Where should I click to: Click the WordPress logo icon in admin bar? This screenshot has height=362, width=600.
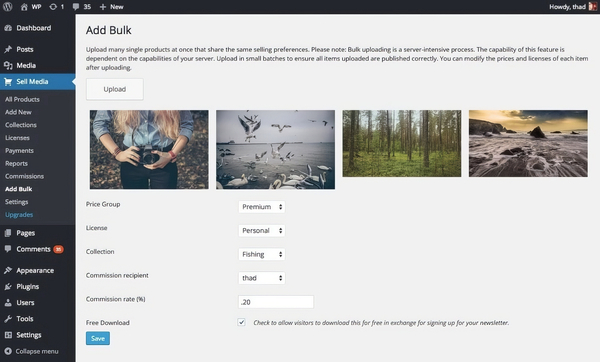8,7
